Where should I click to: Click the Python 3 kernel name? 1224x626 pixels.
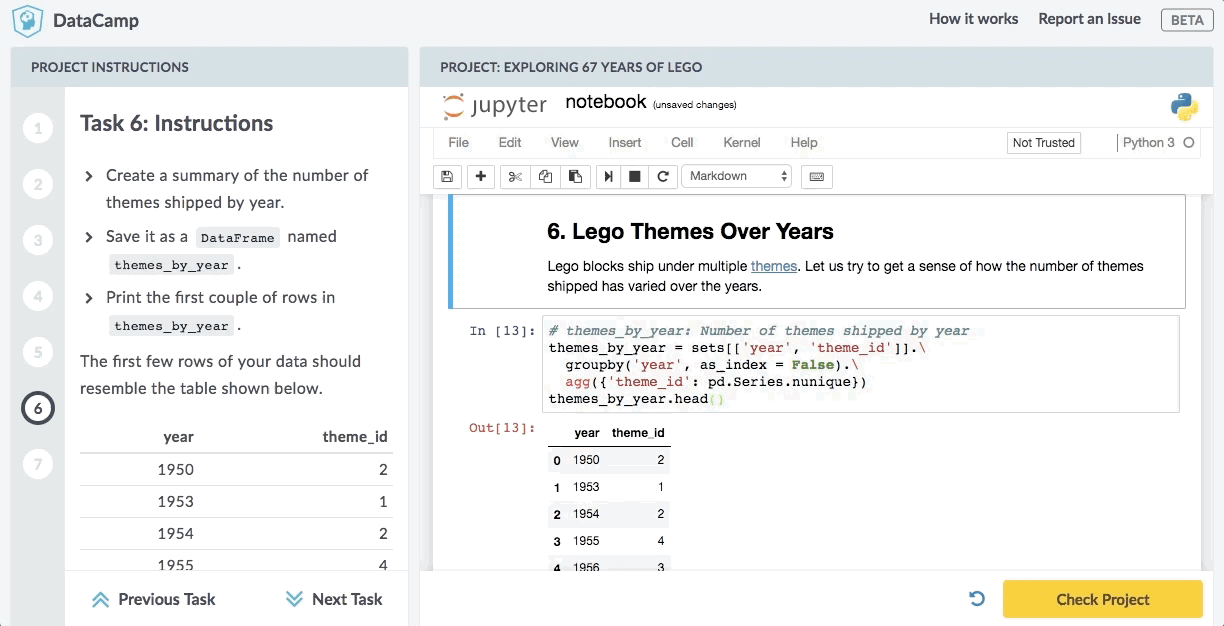coord(1148,143)
